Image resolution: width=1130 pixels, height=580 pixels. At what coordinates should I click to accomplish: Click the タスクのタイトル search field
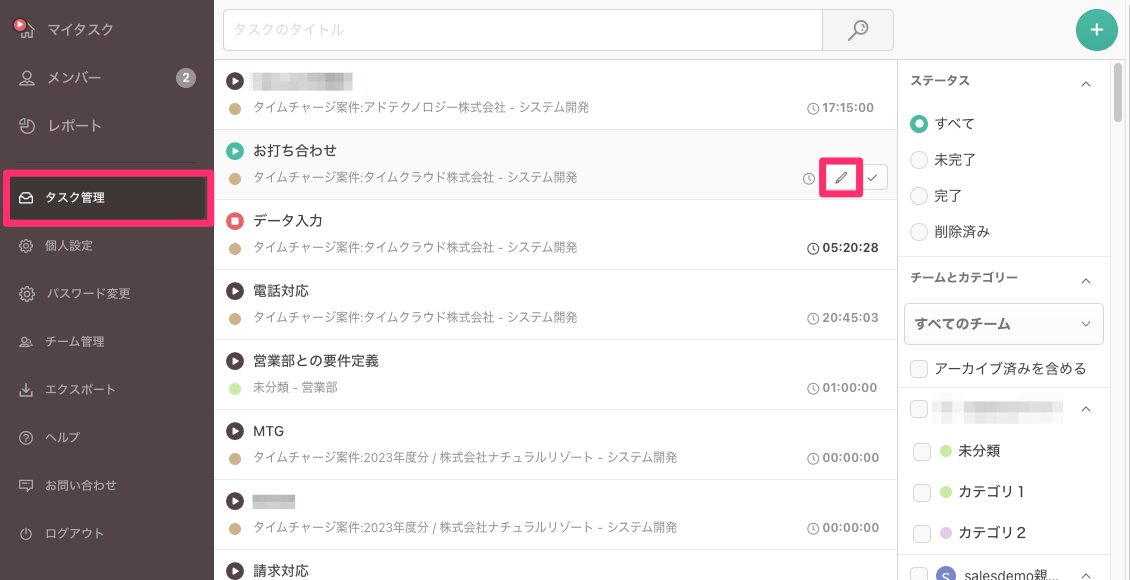522,30
